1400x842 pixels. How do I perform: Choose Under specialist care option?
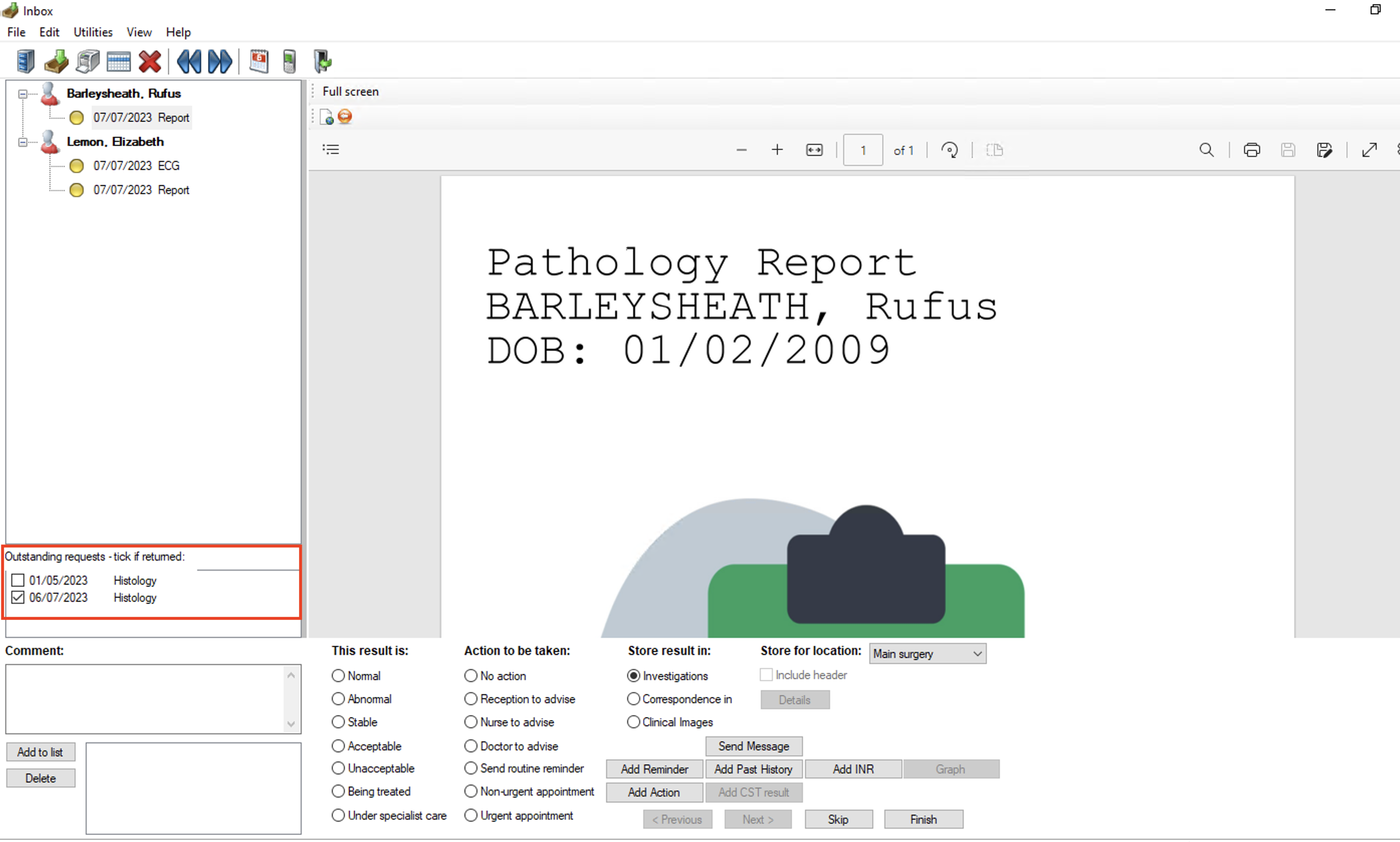(x=338, y=815)
